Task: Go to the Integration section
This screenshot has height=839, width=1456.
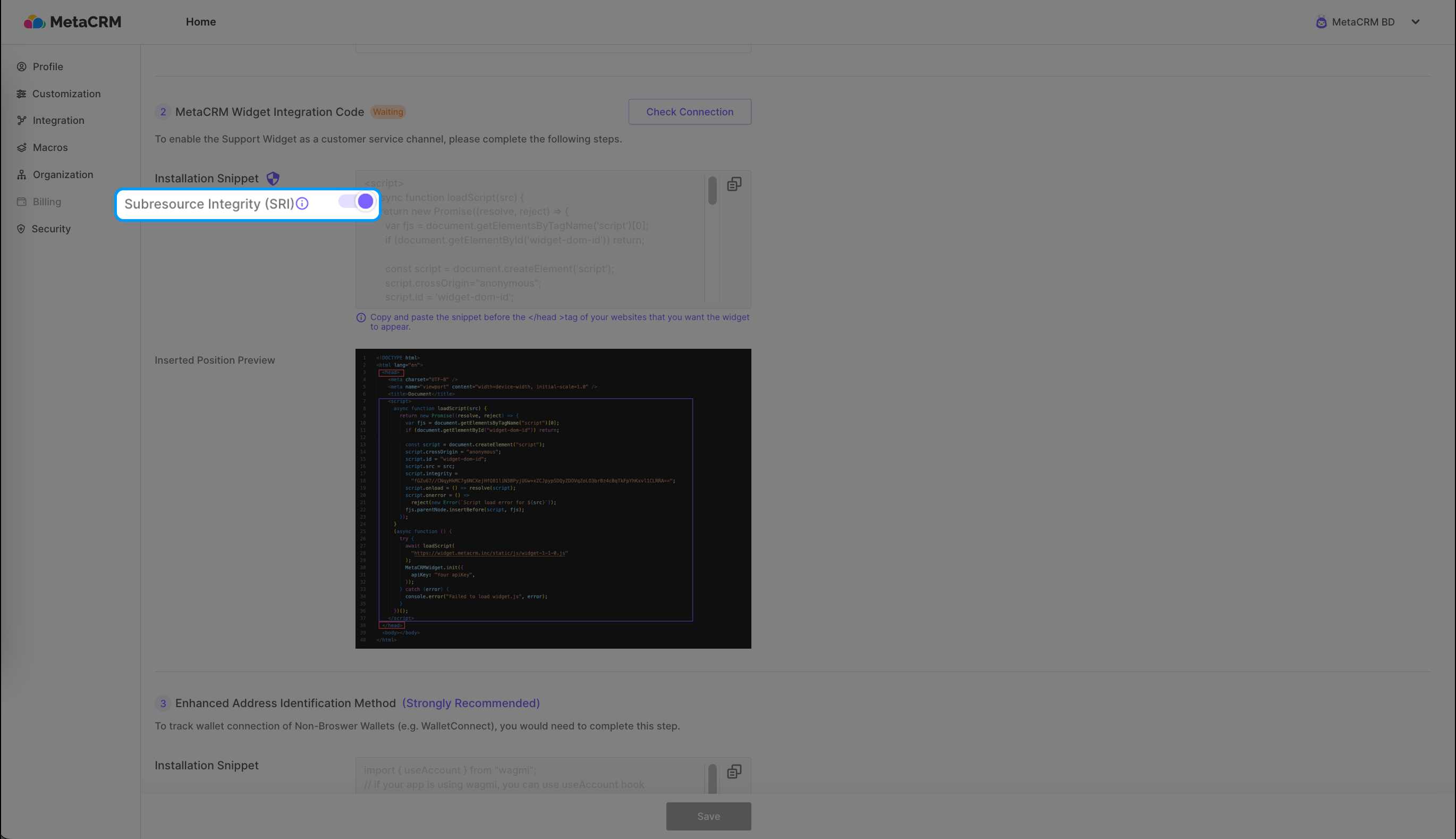Action: (x=58, y=121)
